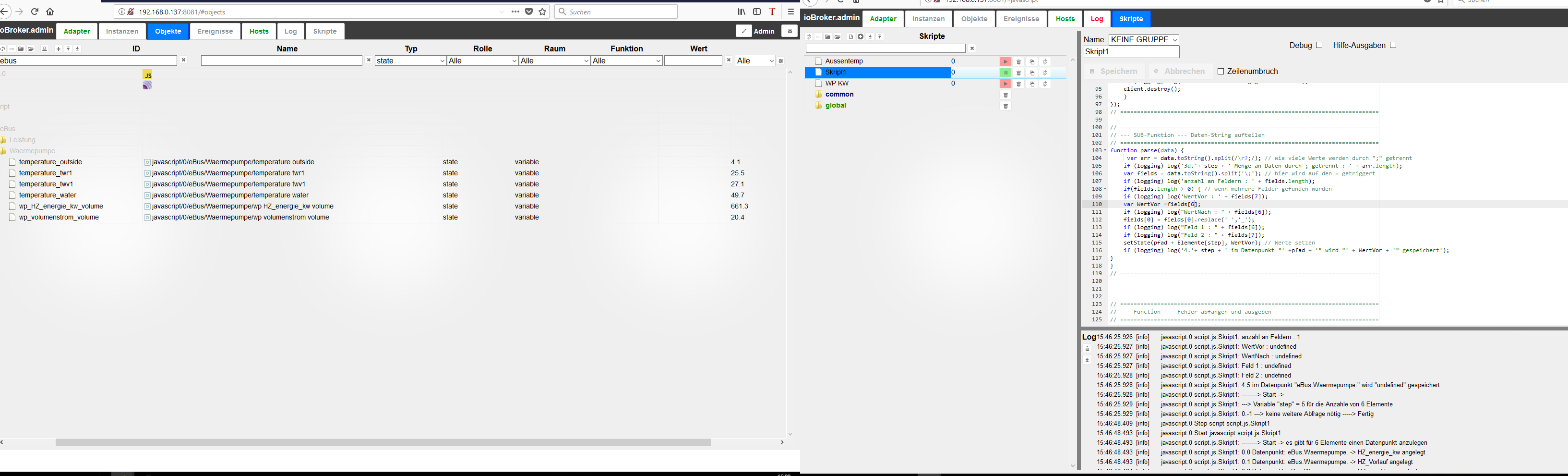Clear the Name filter field in Objekte
Viewport: 1568px width, 476px height.
click(x=369, y=61)
